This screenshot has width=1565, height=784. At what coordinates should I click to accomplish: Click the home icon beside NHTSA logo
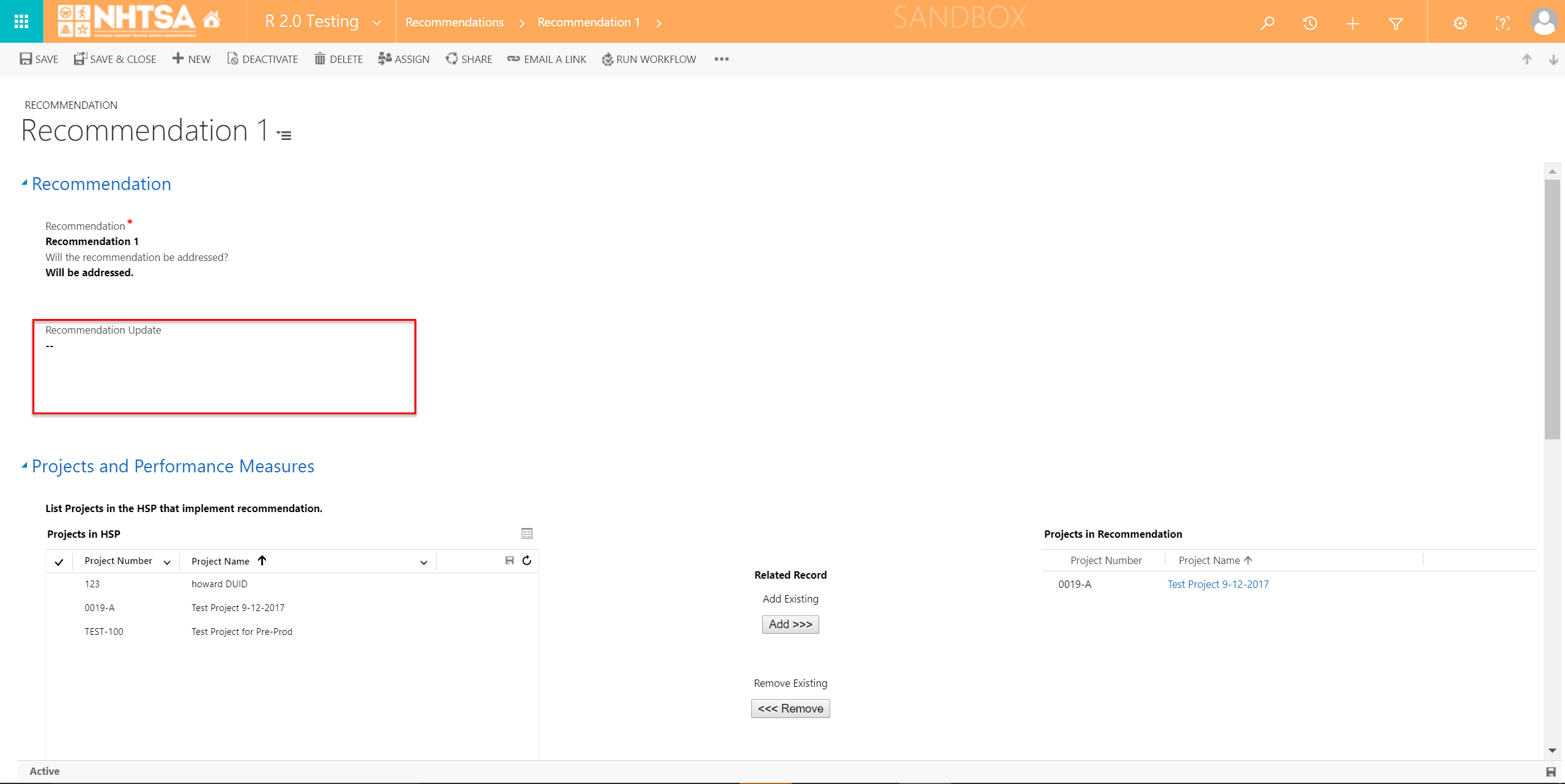(x=212, y=20)
